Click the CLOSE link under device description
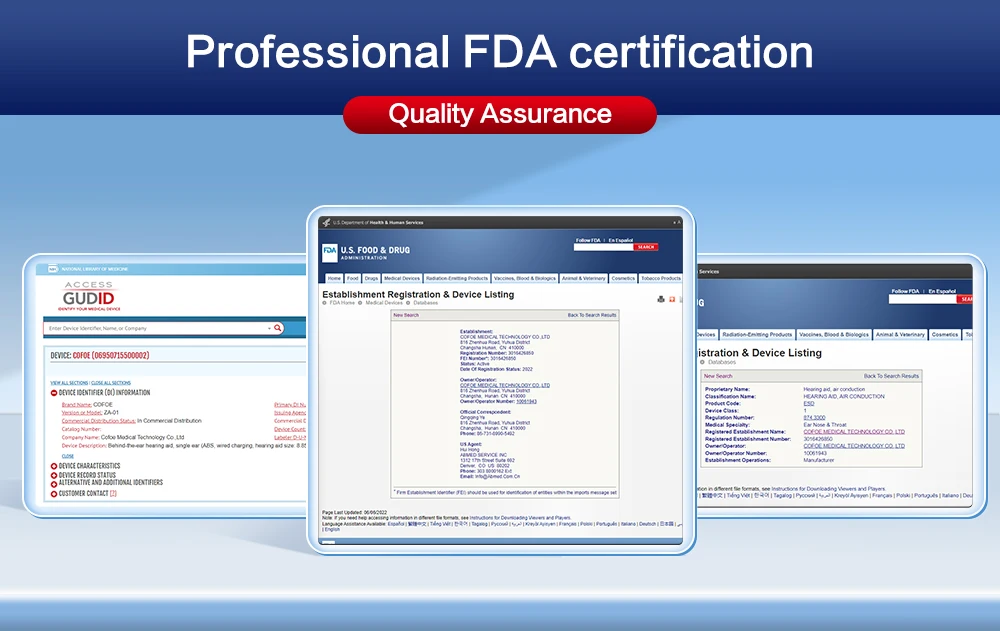 68,456
